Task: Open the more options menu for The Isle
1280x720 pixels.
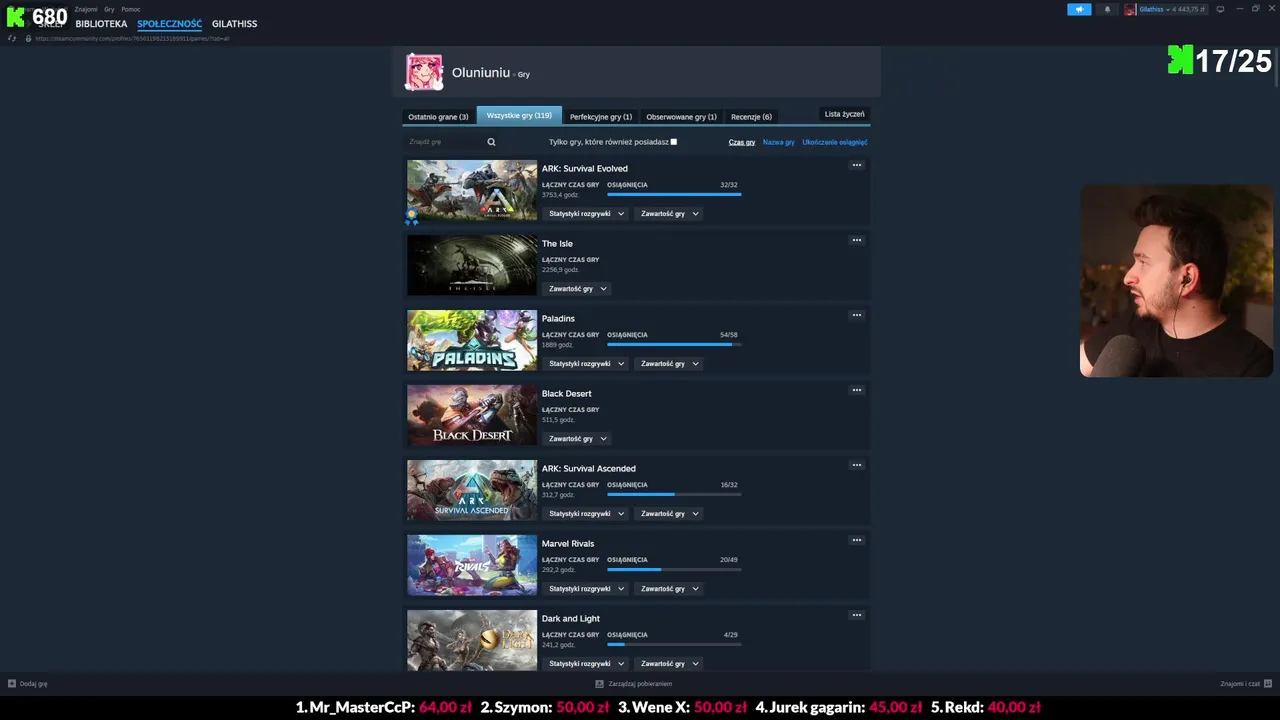Action: 856,240
